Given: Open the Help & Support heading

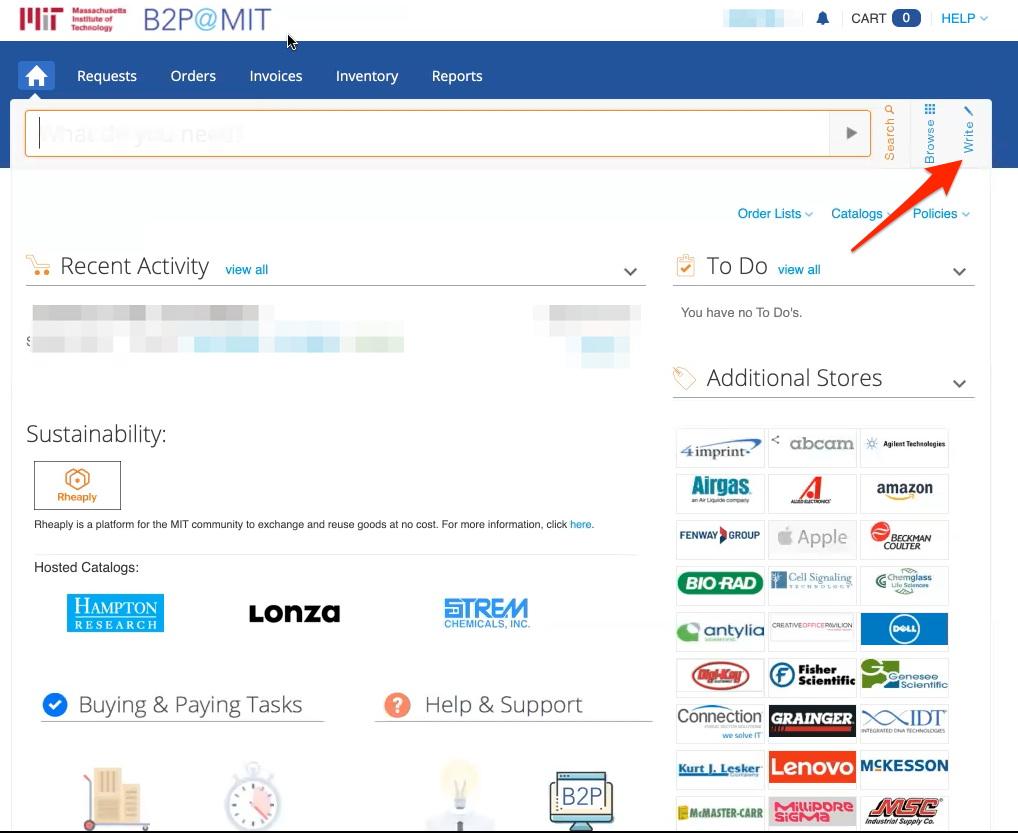Looking at the screenshot, I should [504, 704].
